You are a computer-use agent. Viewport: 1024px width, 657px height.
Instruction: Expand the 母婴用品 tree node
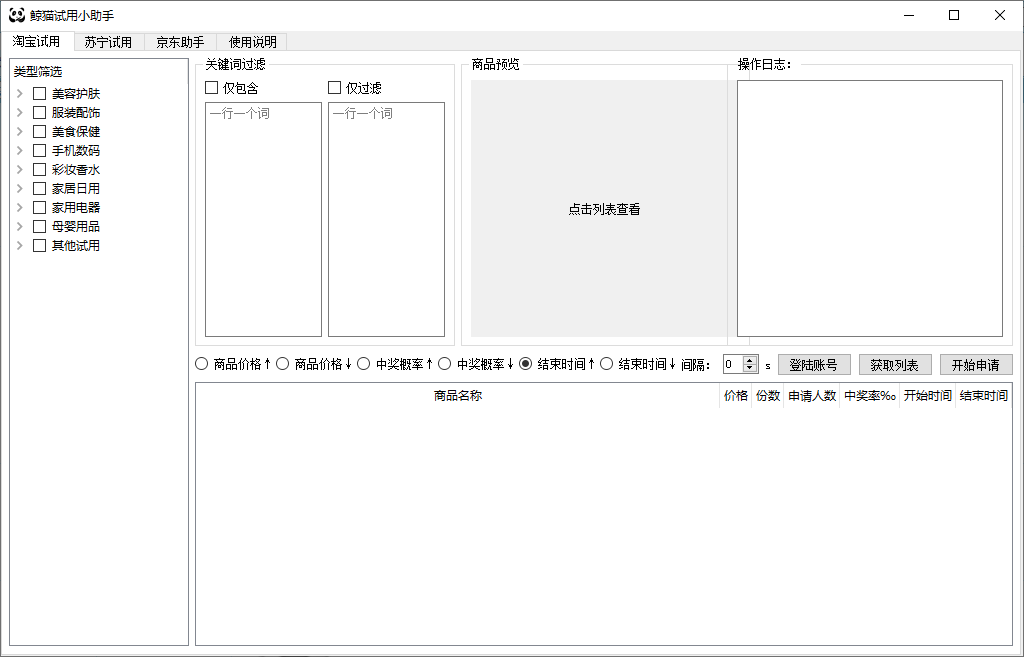[20, 226]
